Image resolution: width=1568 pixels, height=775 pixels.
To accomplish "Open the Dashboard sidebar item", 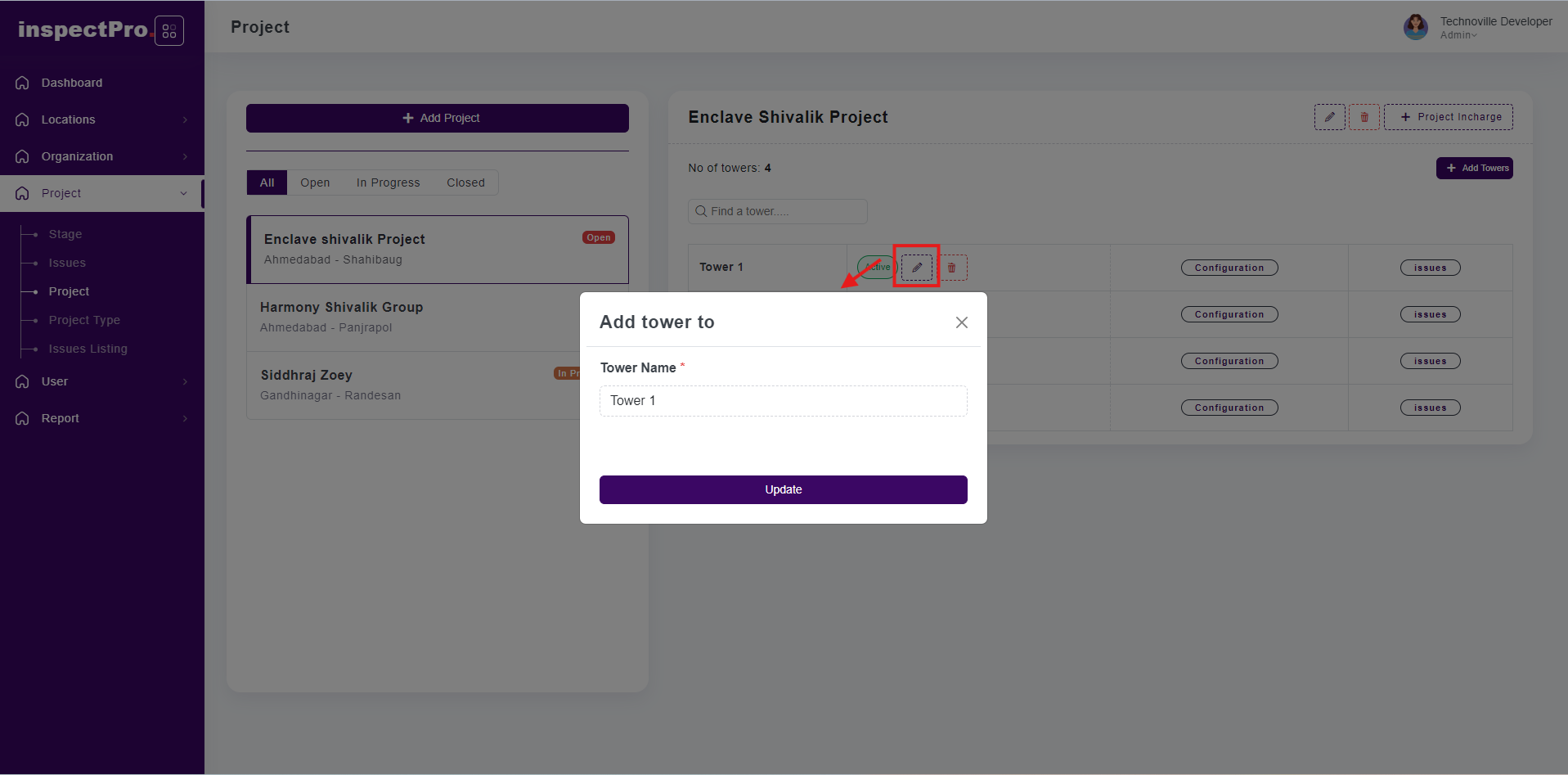I will tap(72, 83).
